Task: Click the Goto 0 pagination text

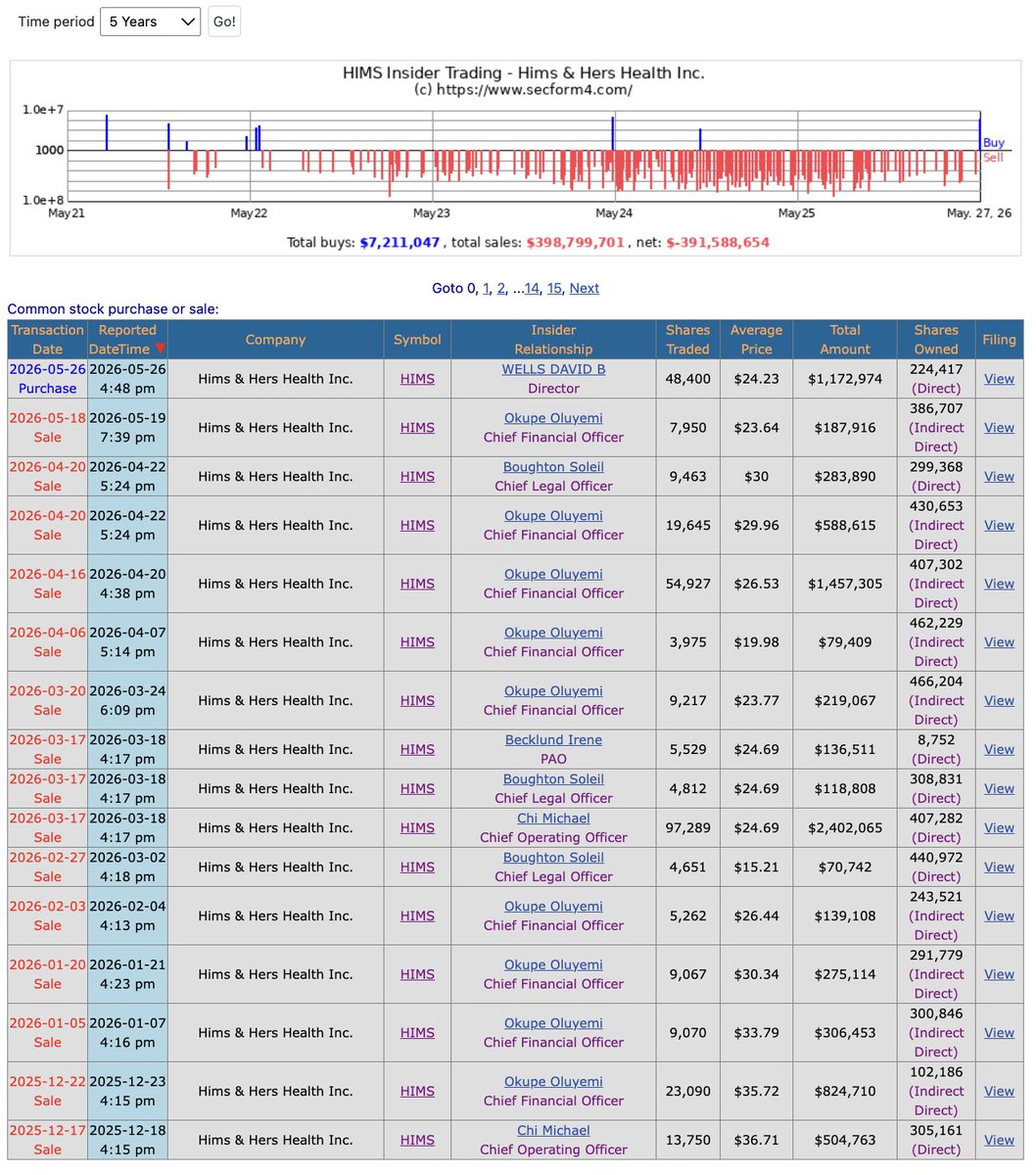Action: tap(453, 288)
